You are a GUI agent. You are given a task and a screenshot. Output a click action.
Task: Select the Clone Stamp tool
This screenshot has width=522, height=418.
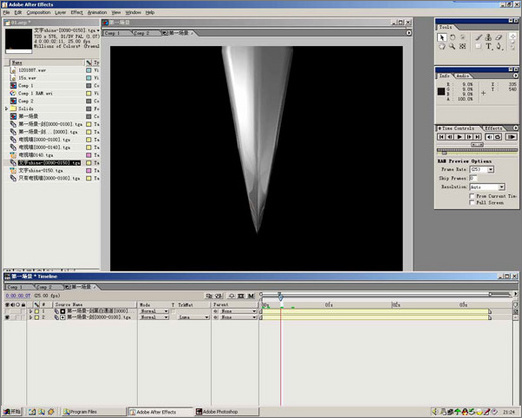488,37
